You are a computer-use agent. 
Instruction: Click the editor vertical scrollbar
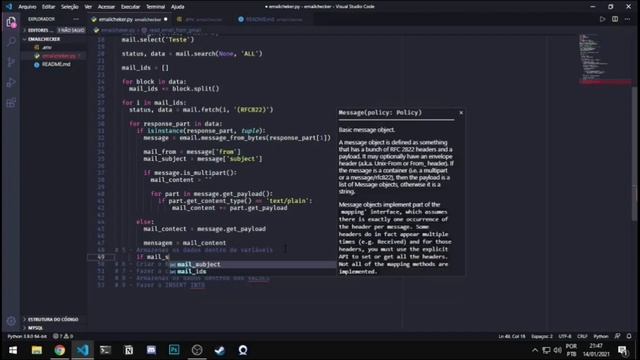[634, 153]
